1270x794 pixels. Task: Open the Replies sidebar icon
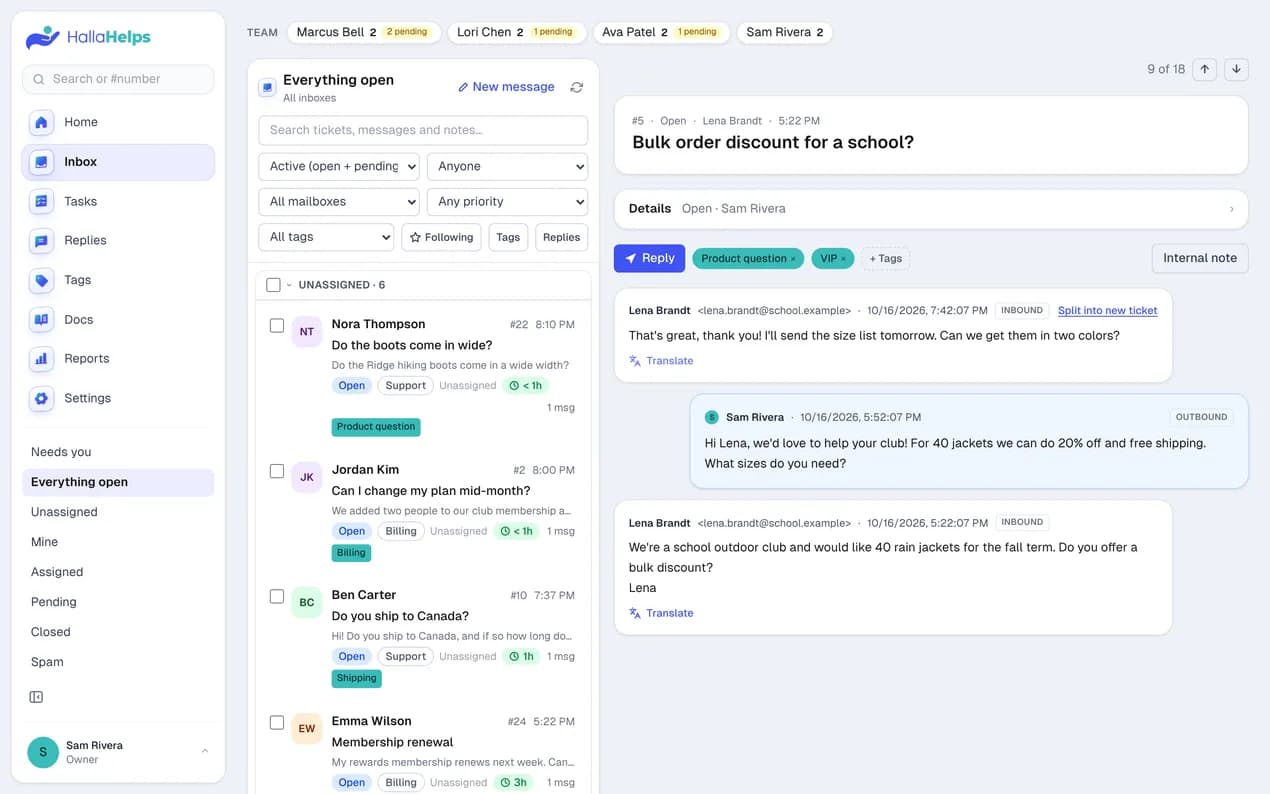click(x=41, y=240)
